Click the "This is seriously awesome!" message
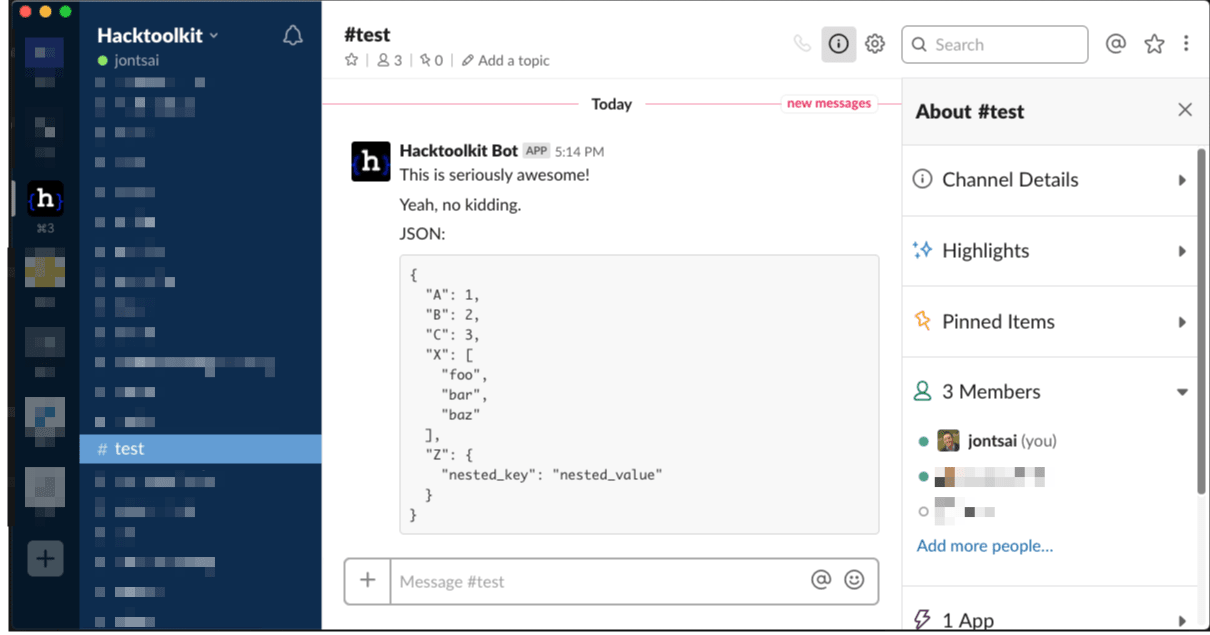This screenshot has height=635, width=1210. click(495, 175)
